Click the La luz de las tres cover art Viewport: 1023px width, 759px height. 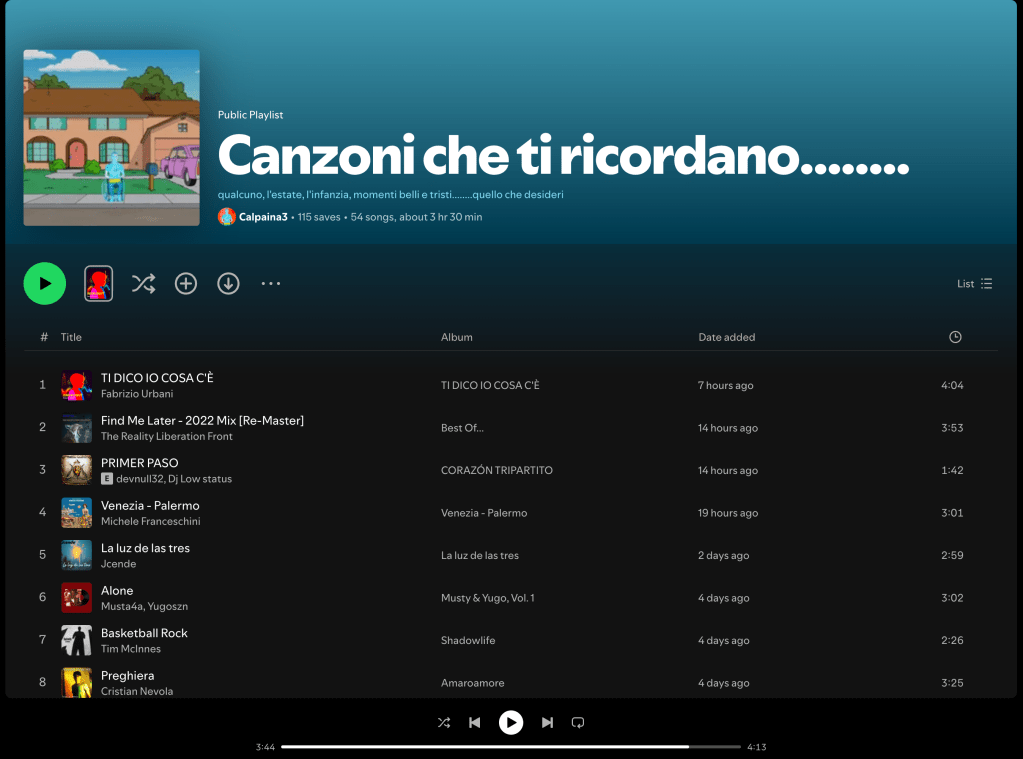76,555
